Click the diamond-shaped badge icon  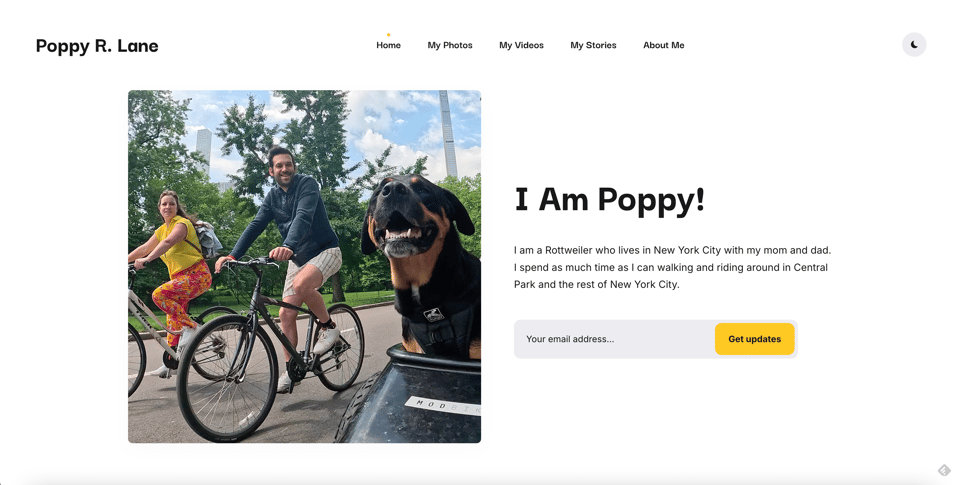tap(944, 470)
